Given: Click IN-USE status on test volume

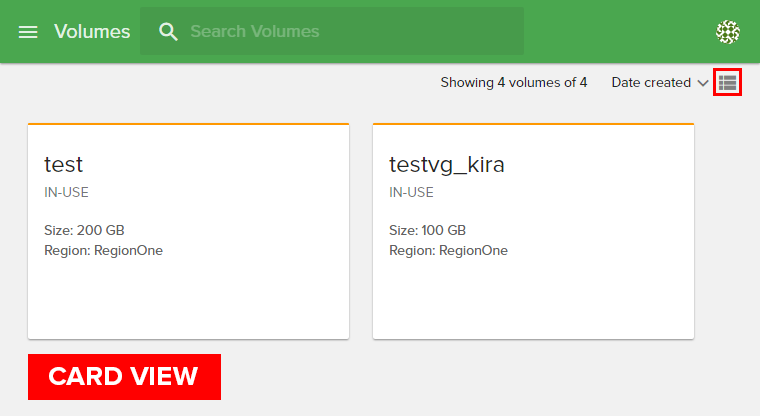Looking at the screenshot, I should (67, 193).
